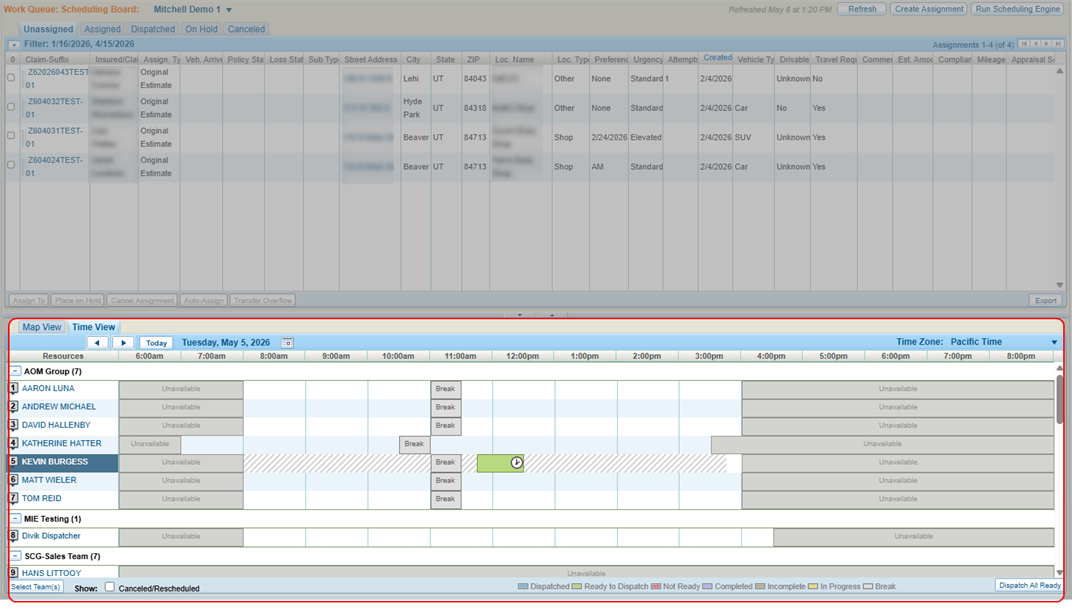Open the Dispatched tab
Viewport: 1072px width, 609px height.
click(x=152, y=29)
